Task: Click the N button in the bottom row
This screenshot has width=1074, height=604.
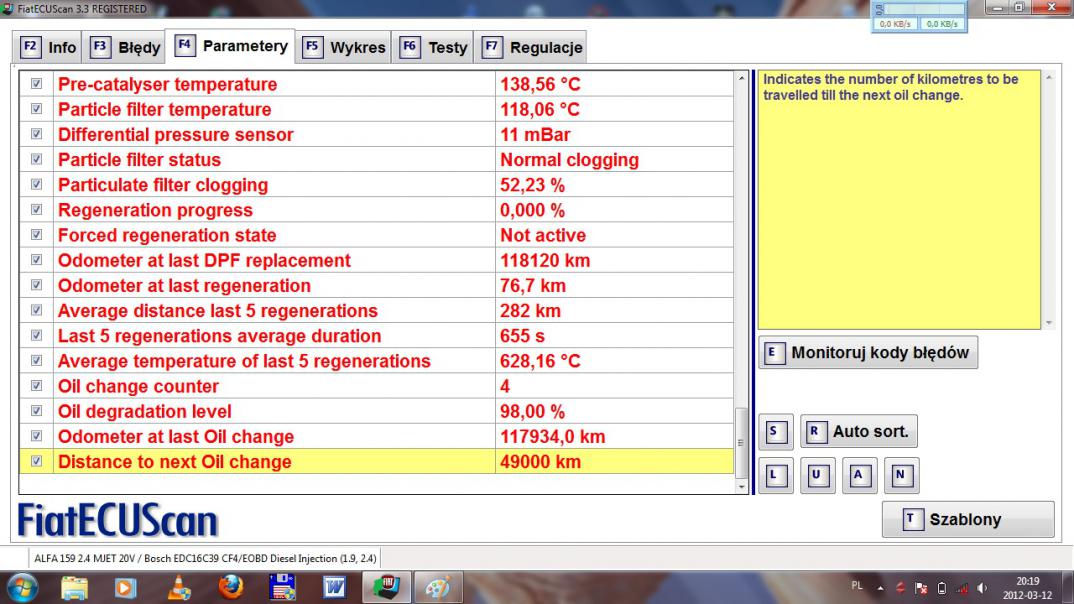Action: tap(900, 473)
